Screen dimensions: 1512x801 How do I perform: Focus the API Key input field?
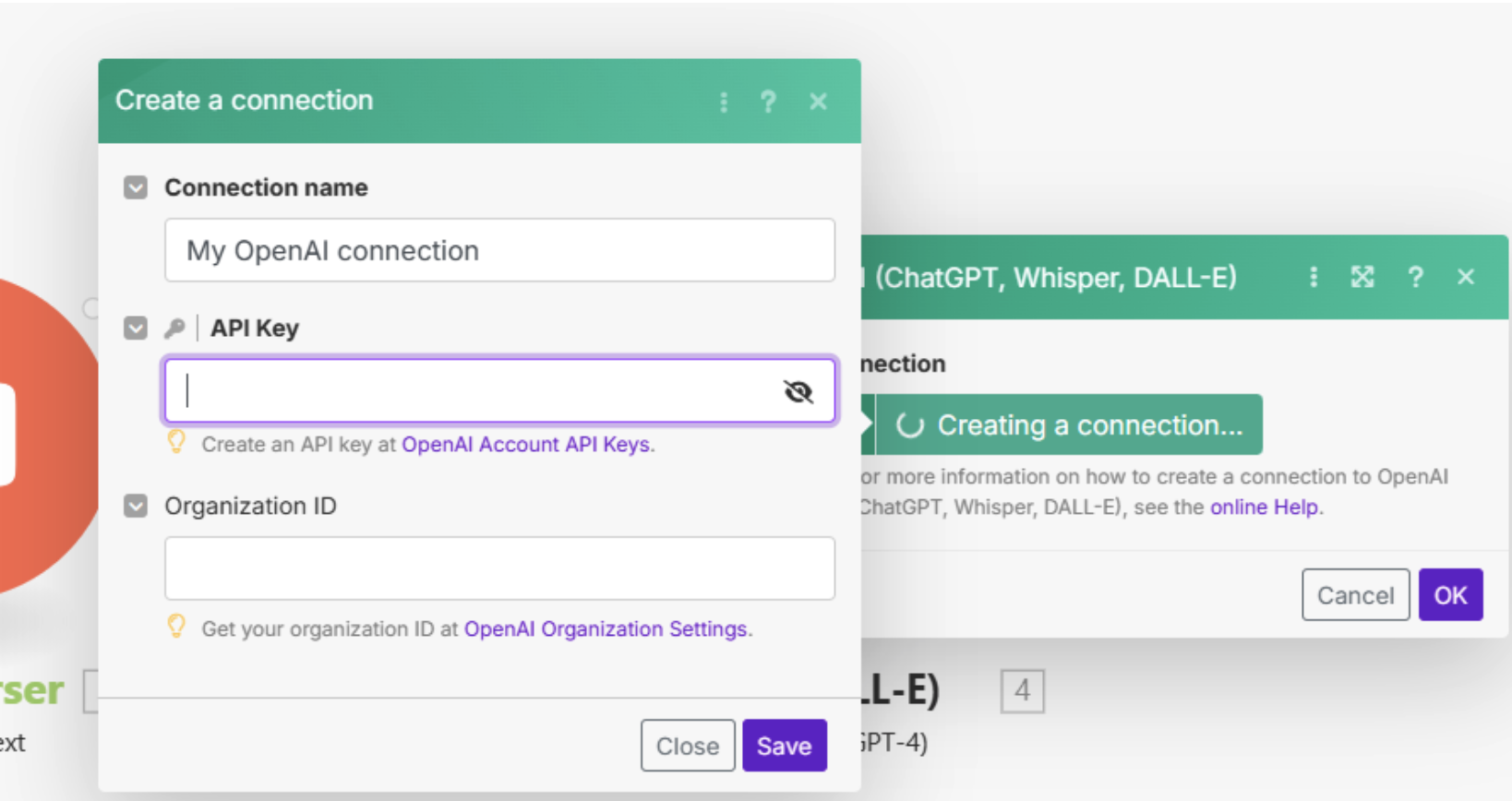coord(499,391)
